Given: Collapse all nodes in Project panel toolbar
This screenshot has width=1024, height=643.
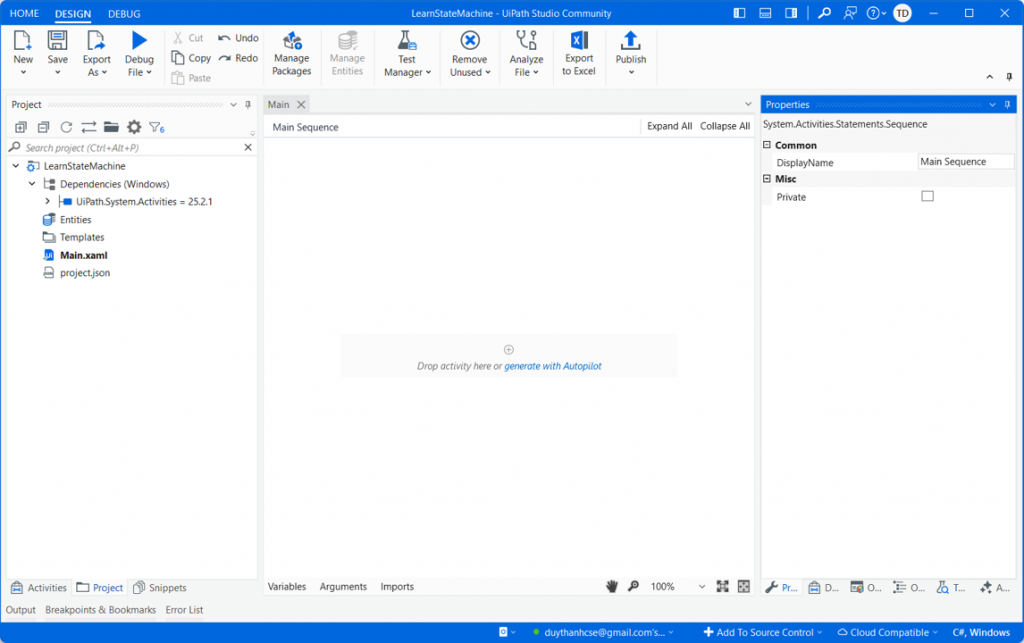Looking at the screenshot, I should pyautogui.click(x=43, y=127).
